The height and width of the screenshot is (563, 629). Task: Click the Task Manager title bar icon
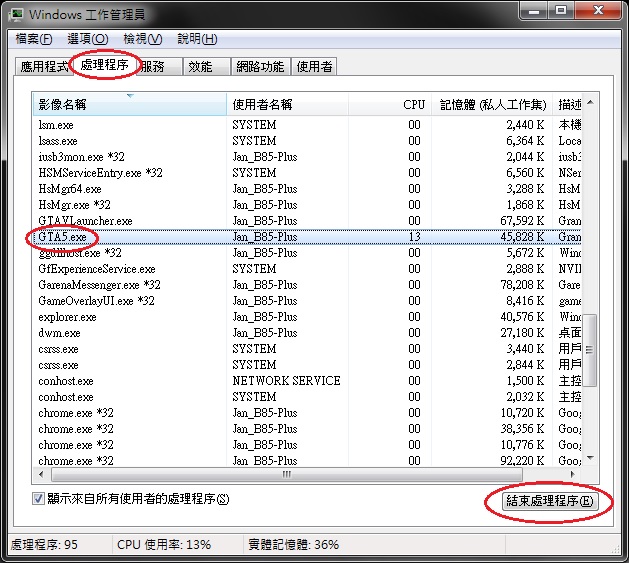(16, 14)
